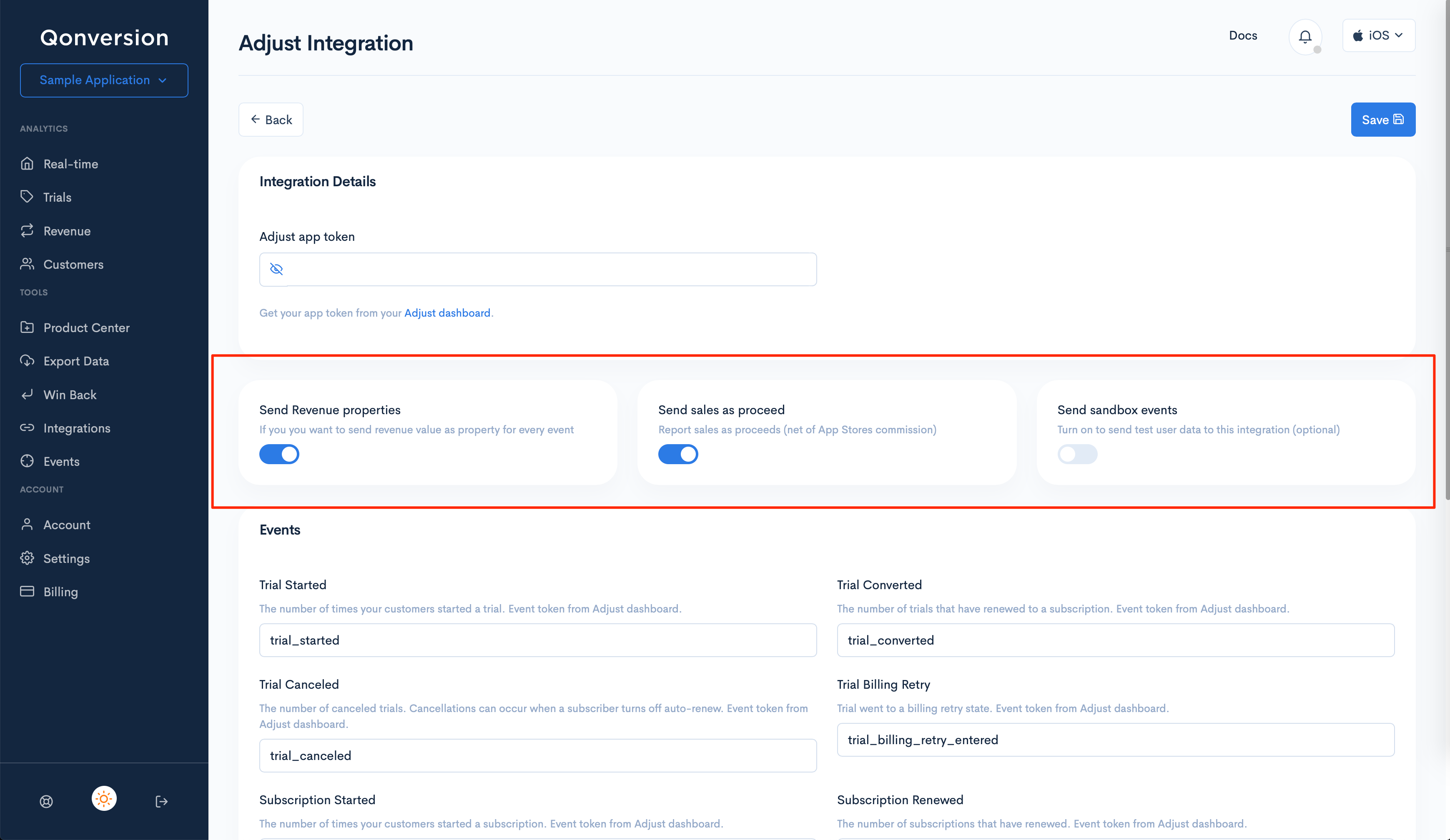The image size is (1450, 840).
Task: Click the Back button
Action: click(x=271, y=120)
